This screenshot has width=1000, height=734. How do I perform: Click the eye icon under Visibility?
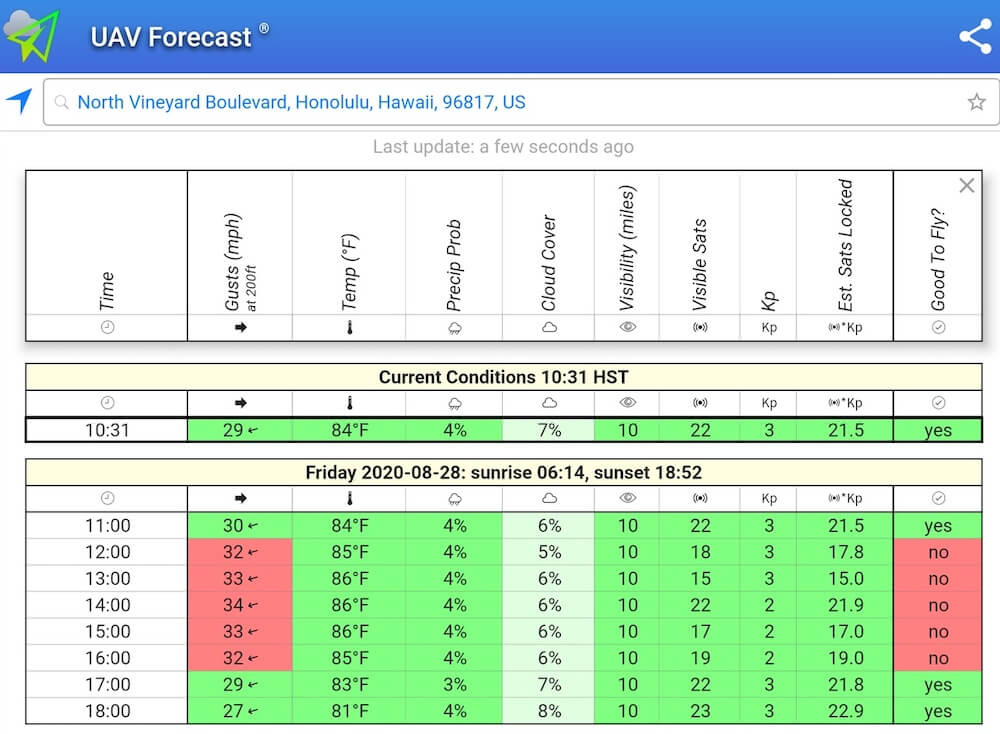(x=628, y=327)
